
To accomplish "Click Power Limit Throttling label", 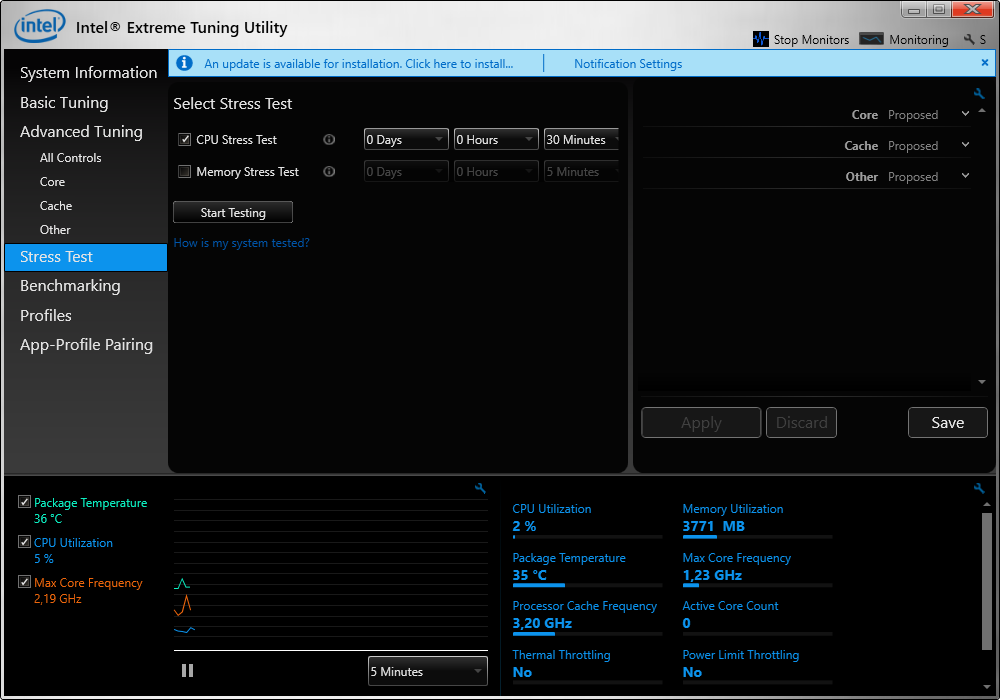I will pyautogui.click(x=740, y=655).
